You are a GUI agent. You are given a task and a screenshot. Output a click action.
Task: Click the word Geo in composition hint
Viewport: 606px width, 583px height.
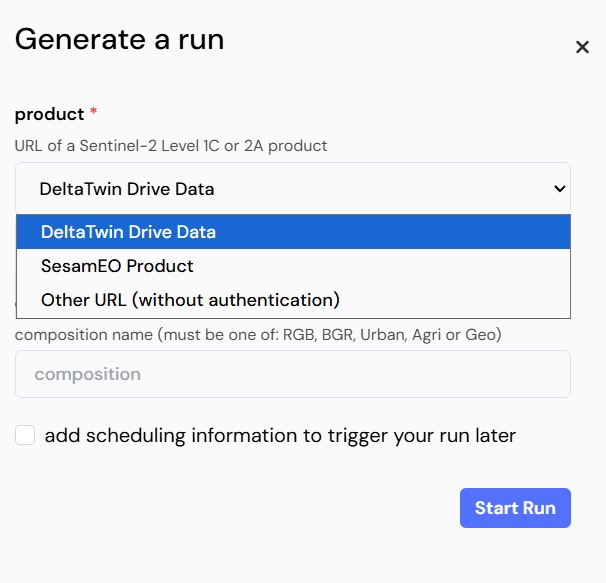click(484, 334)
